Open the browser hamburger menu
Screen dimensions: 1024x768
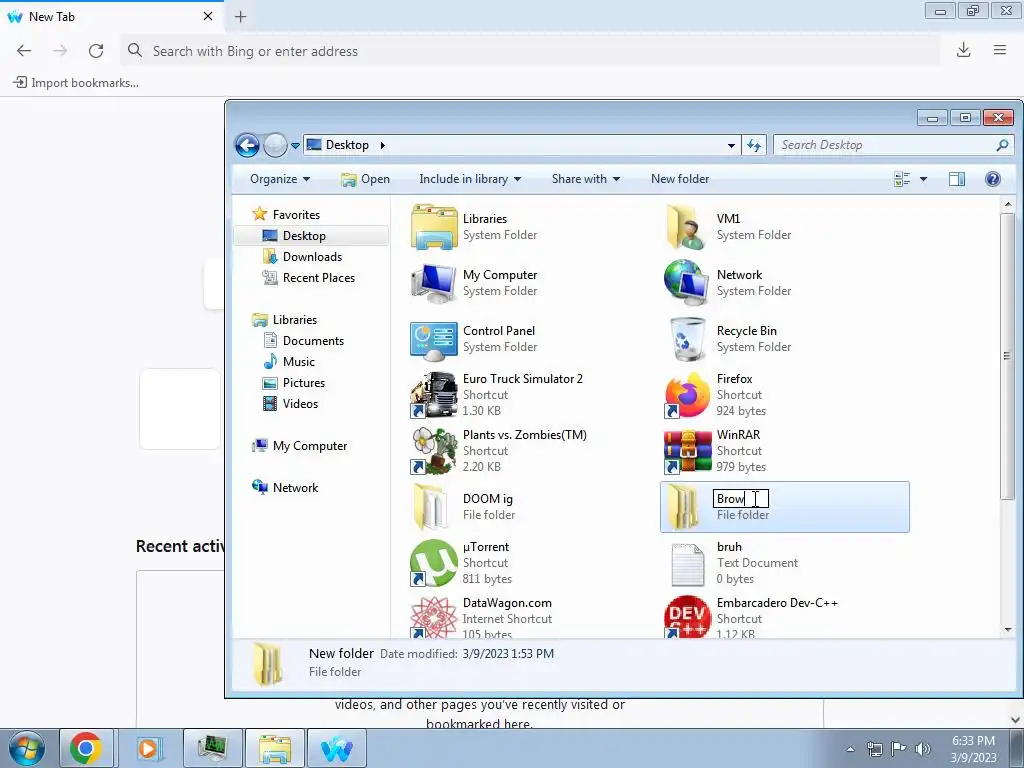coord(1000,50)
